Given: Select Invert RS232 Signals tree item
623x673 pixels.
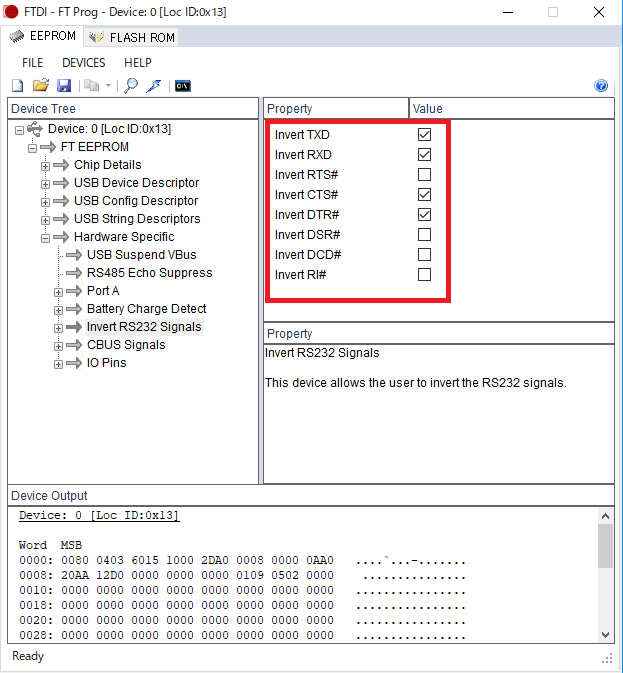Looking at the screenshot, I should [x=144, y=327].
